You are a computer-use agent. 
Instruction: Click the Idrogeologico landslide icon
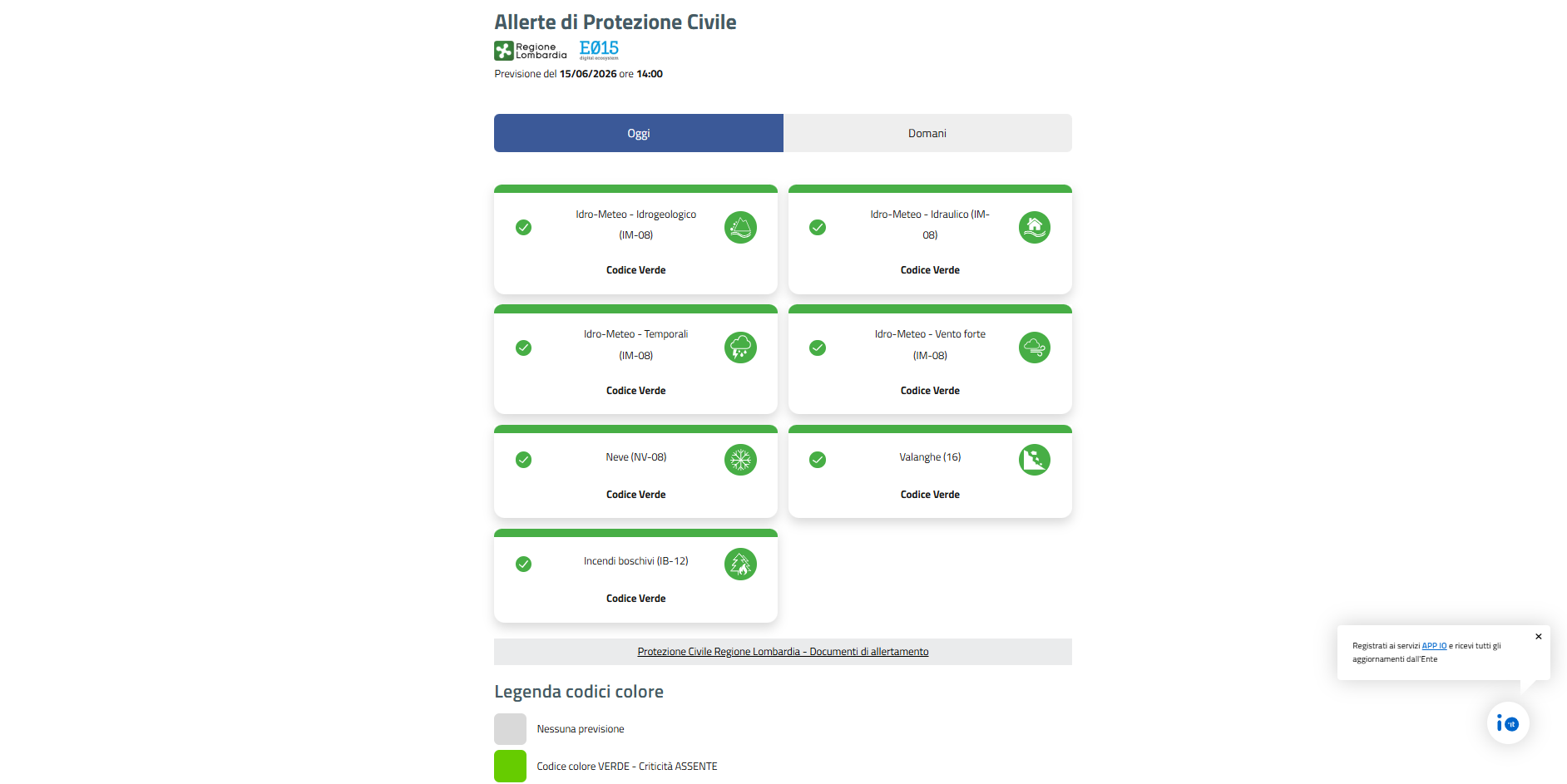coord(740,227)
